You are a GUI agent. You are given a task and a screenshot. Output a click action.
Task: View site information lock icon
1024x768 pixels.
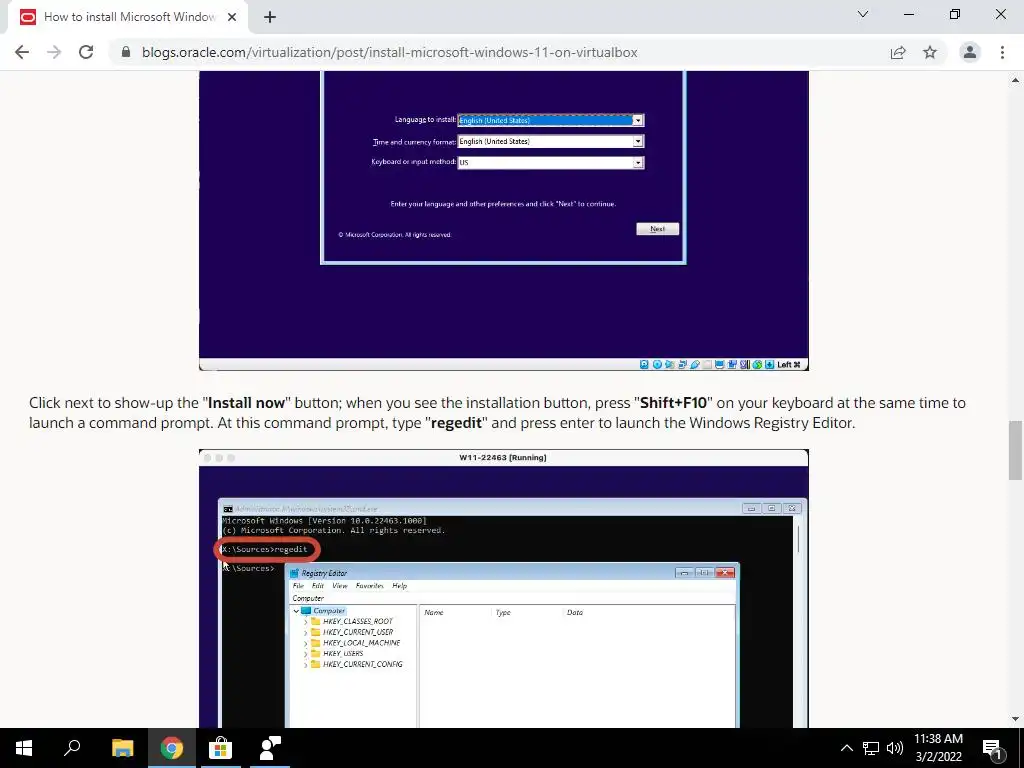(126, 52)
